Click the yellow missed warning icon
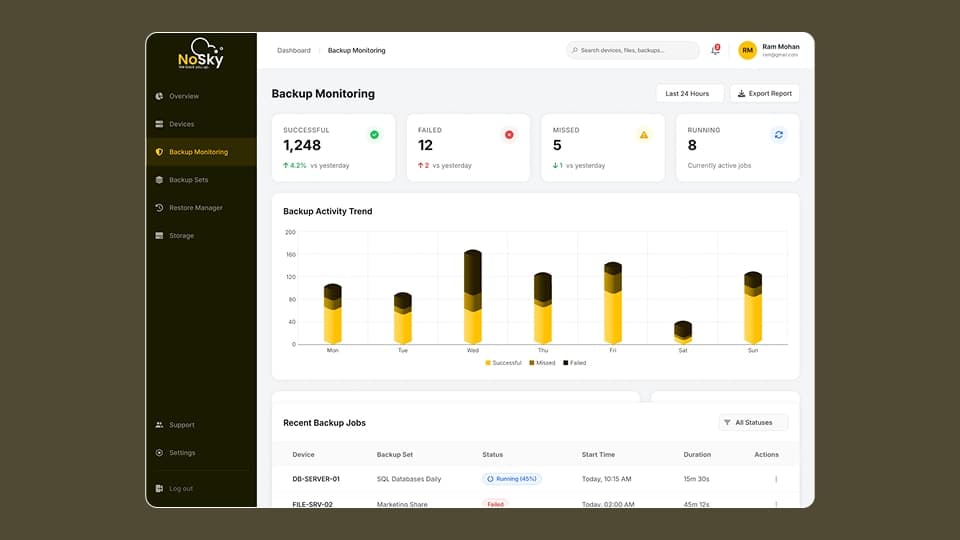The height and width of the screenshot is (540, 960). (x=644, y=134)
